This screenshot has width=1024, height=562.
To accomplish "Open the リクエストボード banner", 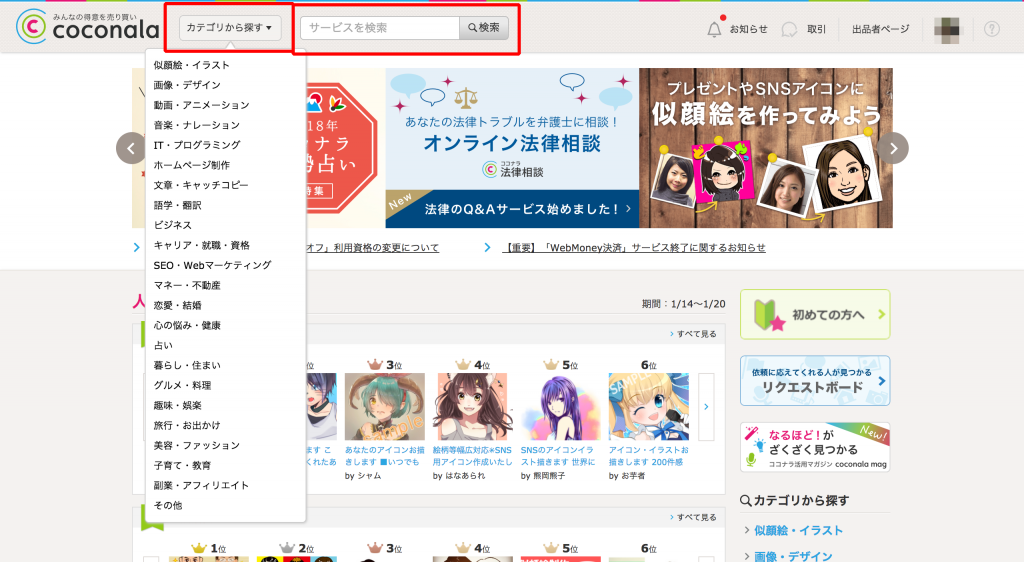I will click(815, 381).
